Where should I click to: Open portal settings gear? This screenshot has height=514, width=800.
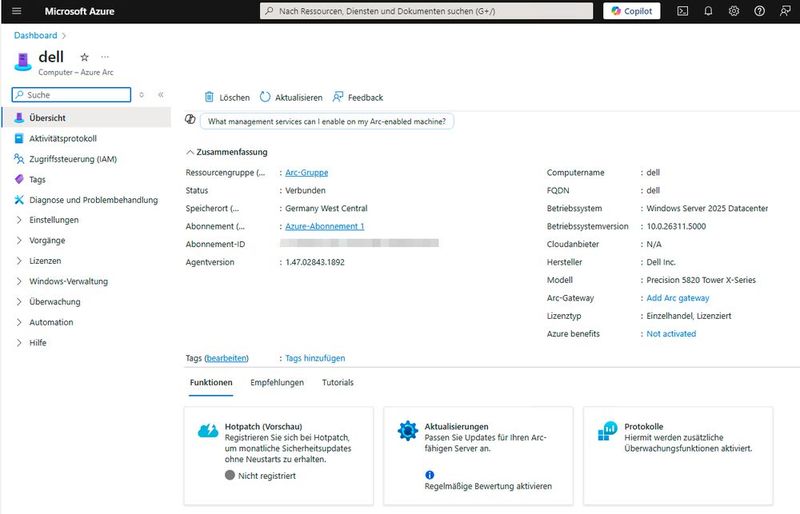coord(734,11)
